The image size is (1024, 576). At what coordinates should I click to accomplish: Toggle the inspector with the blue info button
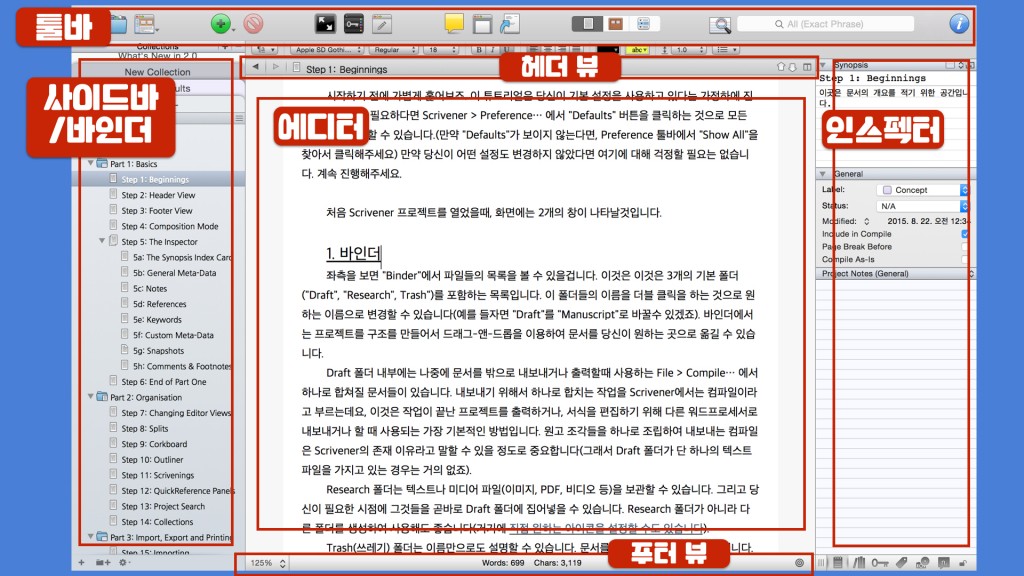(958, 24)
